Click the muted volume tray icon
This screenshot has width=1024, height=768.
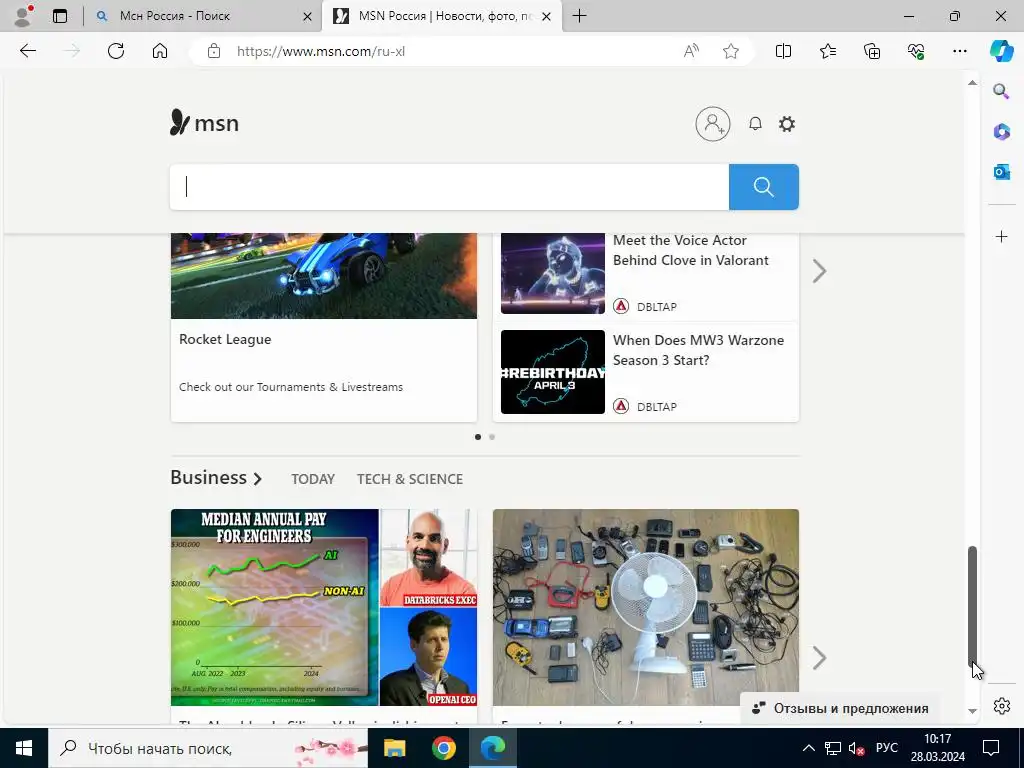(856, 748)
